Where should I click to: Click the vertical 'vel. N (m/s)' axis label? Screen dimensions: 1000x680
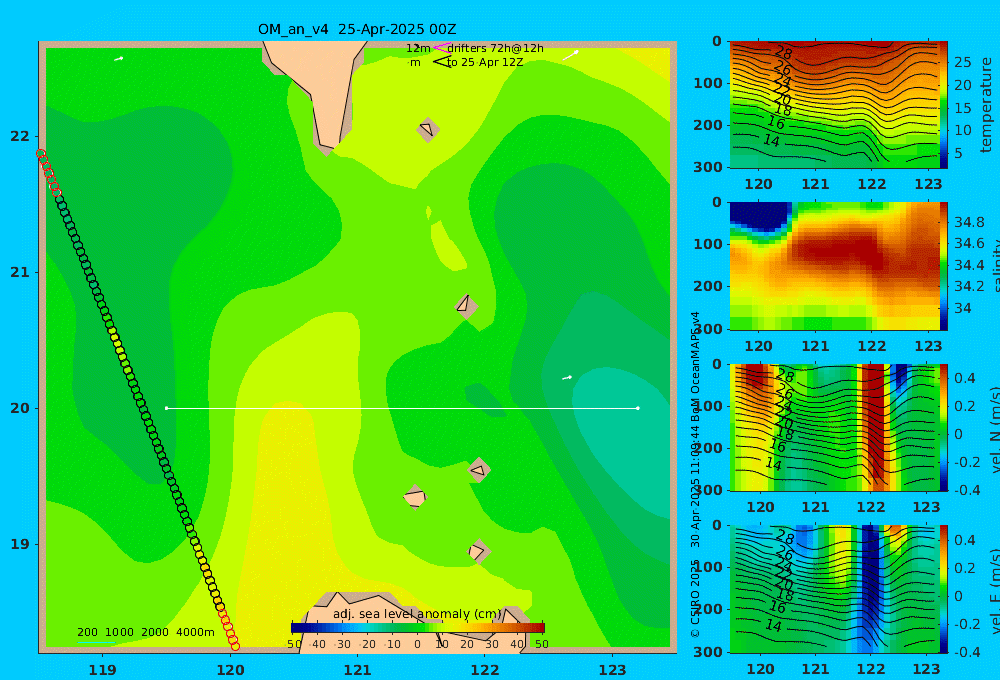pos(996,430)
